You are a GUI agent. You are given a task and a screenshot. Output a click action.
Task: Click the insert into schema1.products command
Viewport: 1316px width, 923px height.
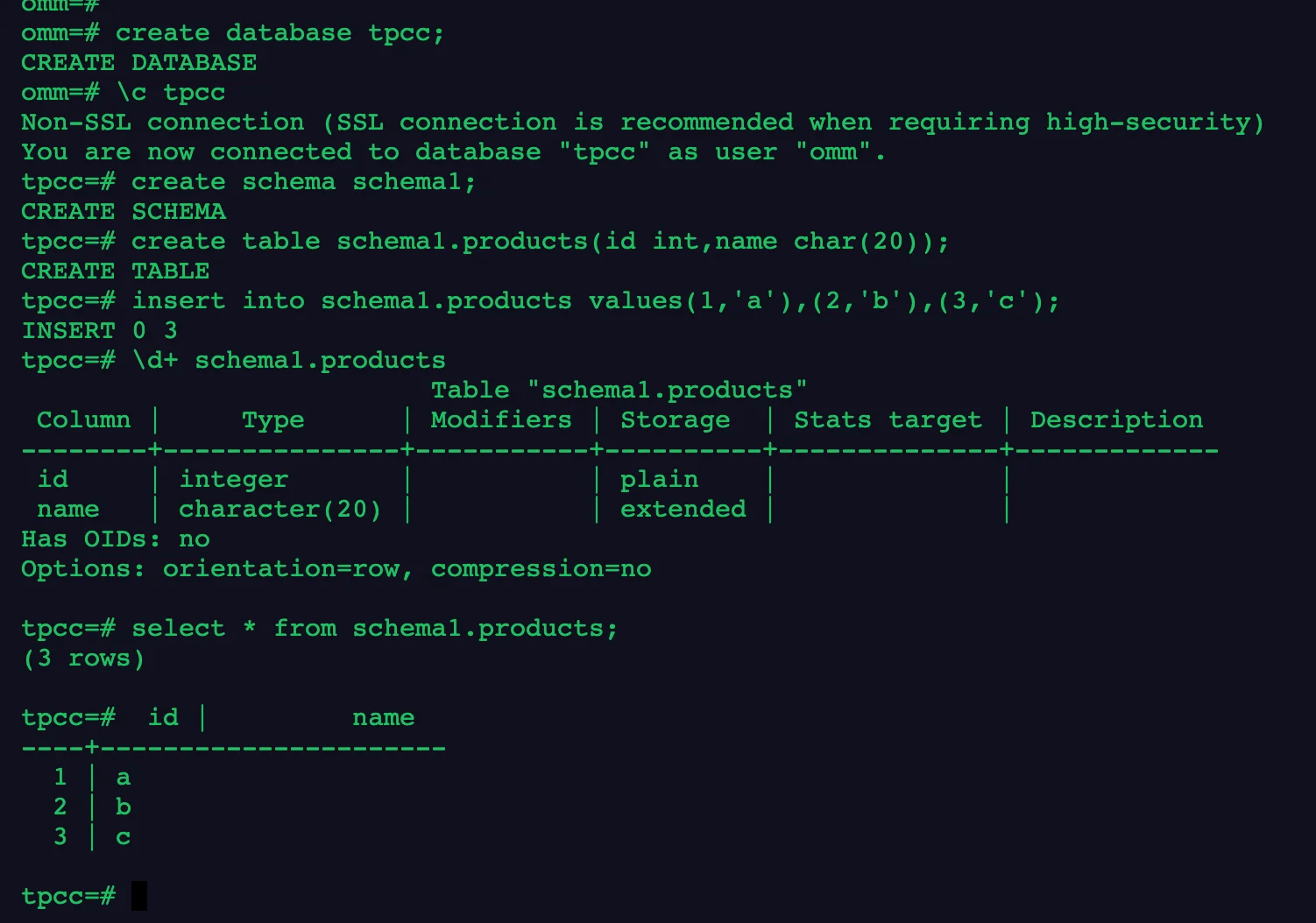pyautogui.click(x=595, y=301)
